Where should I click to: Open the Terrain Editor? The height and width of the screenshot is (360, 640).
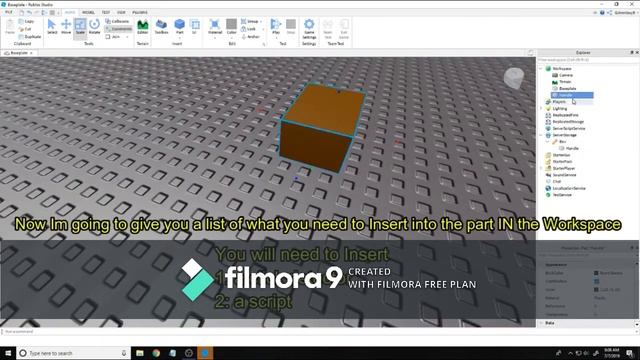tap(142, 27)
